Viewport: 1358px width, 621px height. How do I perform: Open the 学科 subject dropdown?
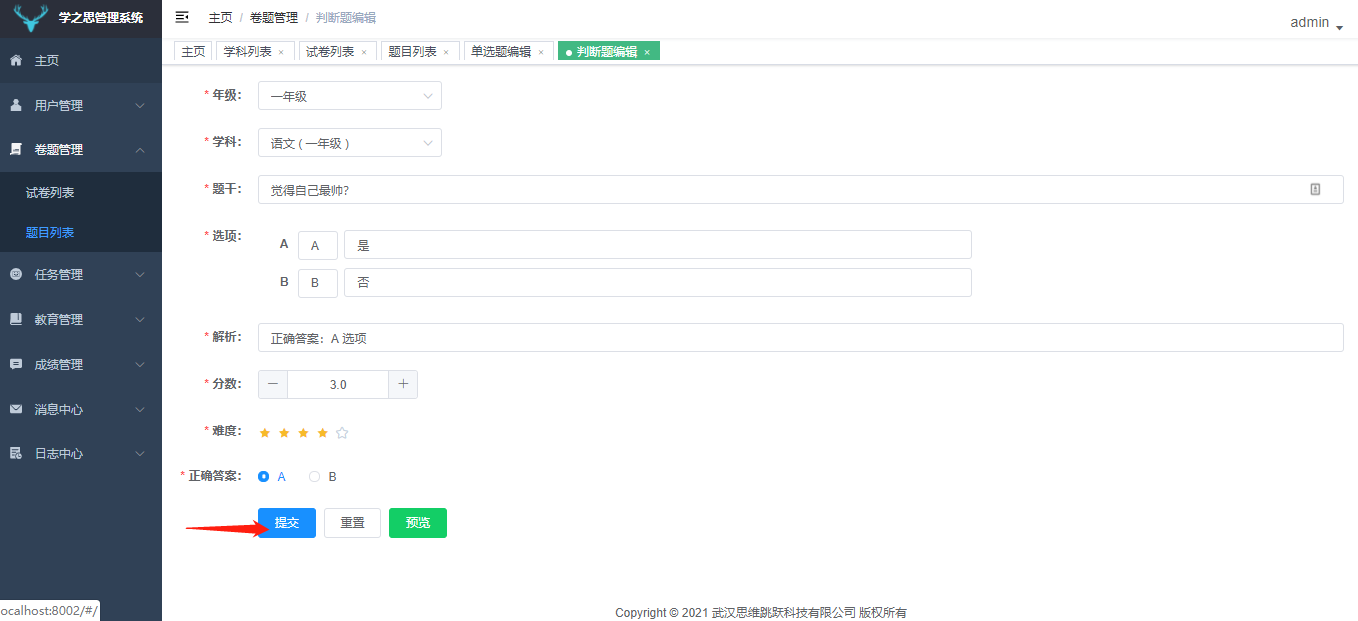pos(349,142)
